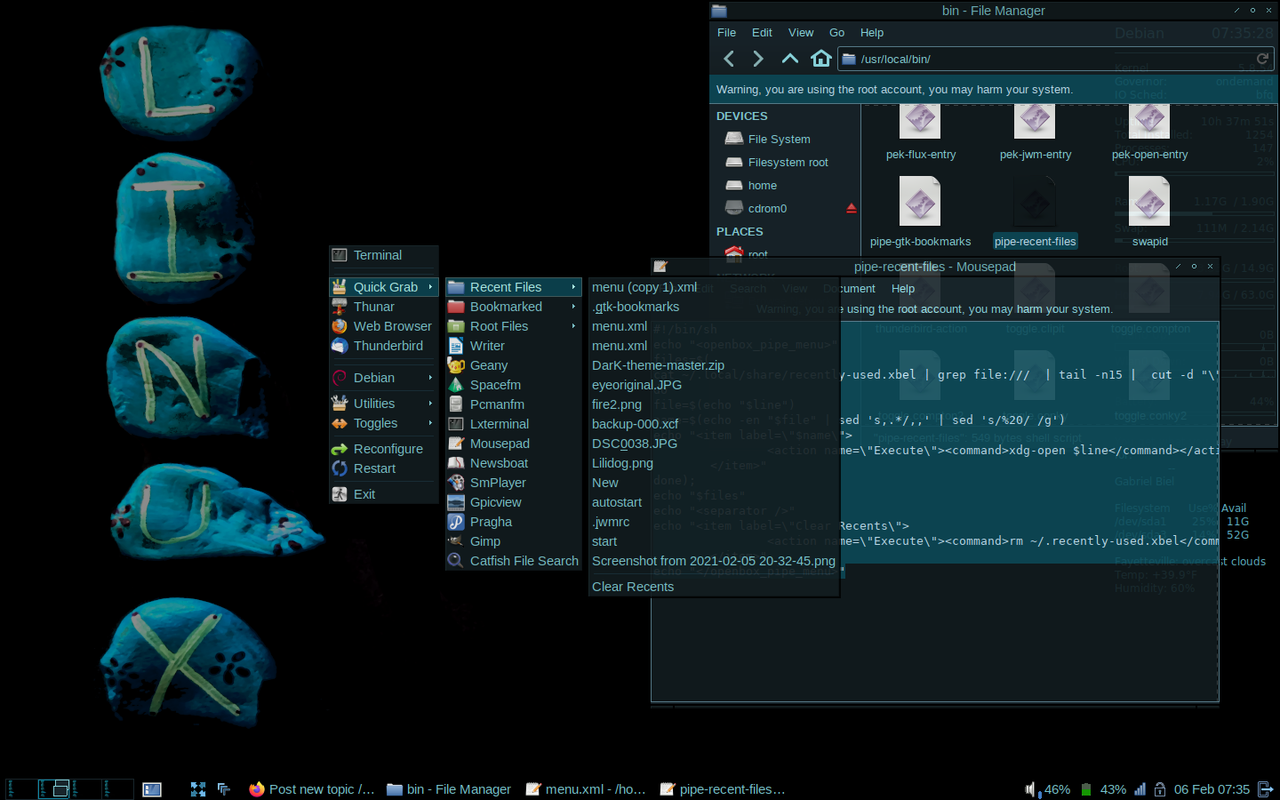Viewport: 1280px width, 800px height.
Task: Choose Restart in the Openbox menu
Action: click(x=384, y=468)
